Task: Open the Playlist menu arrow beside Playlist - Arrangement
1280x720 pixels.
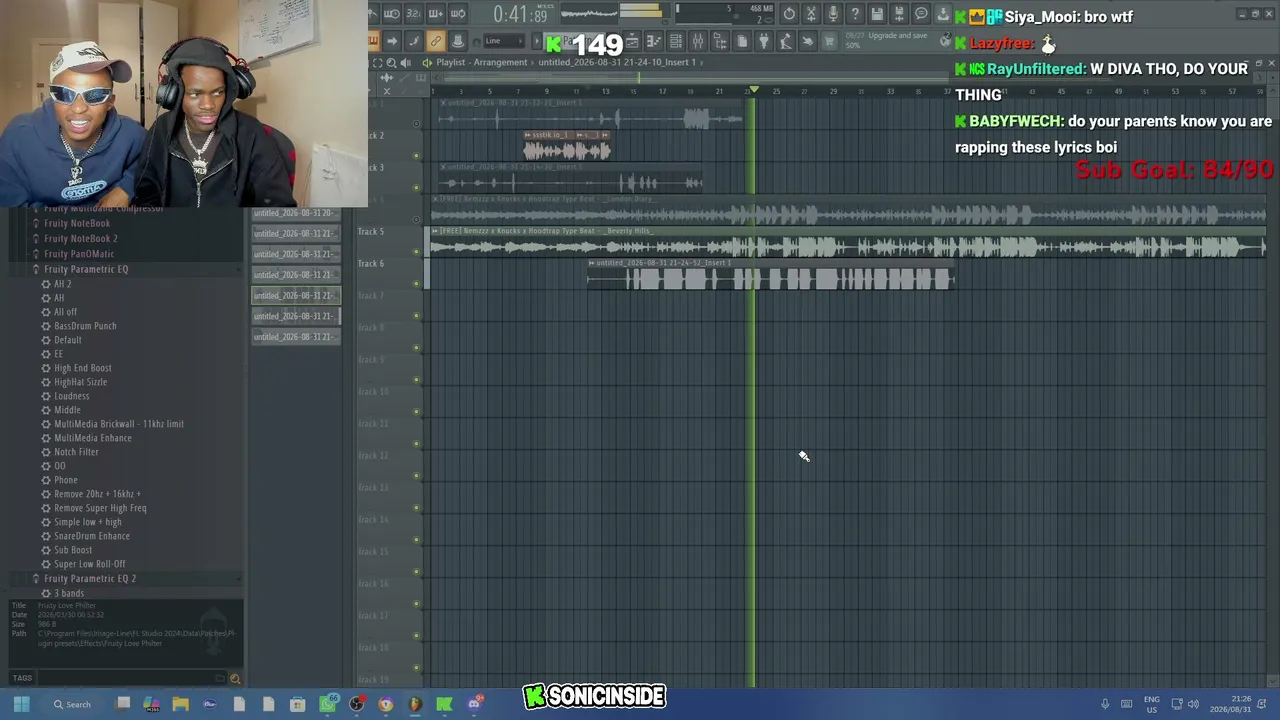Action: coord(427,62)
